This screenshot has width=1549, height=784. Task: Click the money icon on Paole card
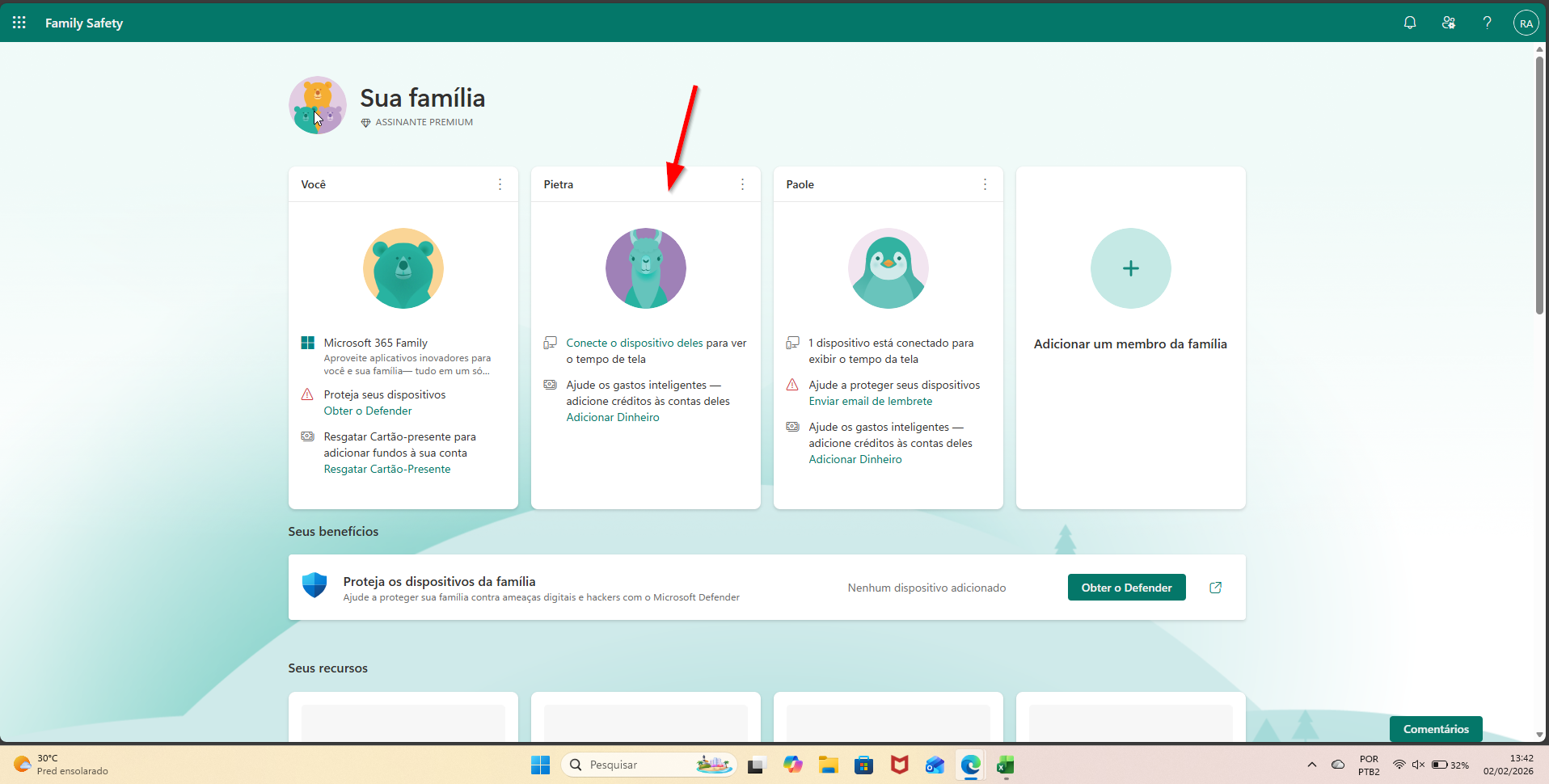point(792,427)
